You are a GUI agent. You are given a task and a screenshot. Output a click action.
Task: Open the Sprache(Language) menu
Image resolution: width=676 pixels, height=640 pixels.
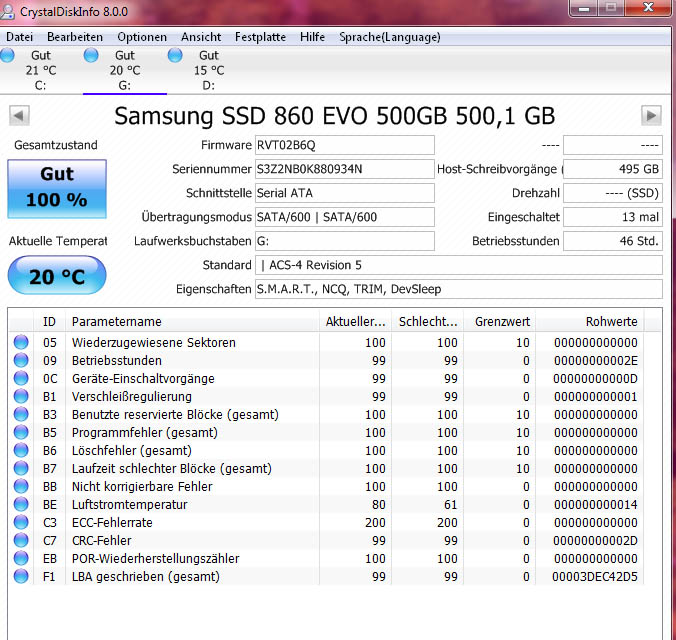[x=390, y=37]
